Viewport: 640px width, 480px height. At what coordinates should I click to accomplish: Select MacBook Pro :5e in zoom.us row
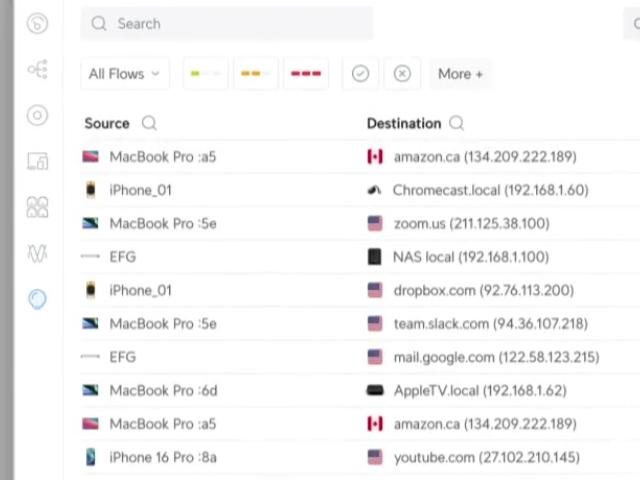(163, 224)
